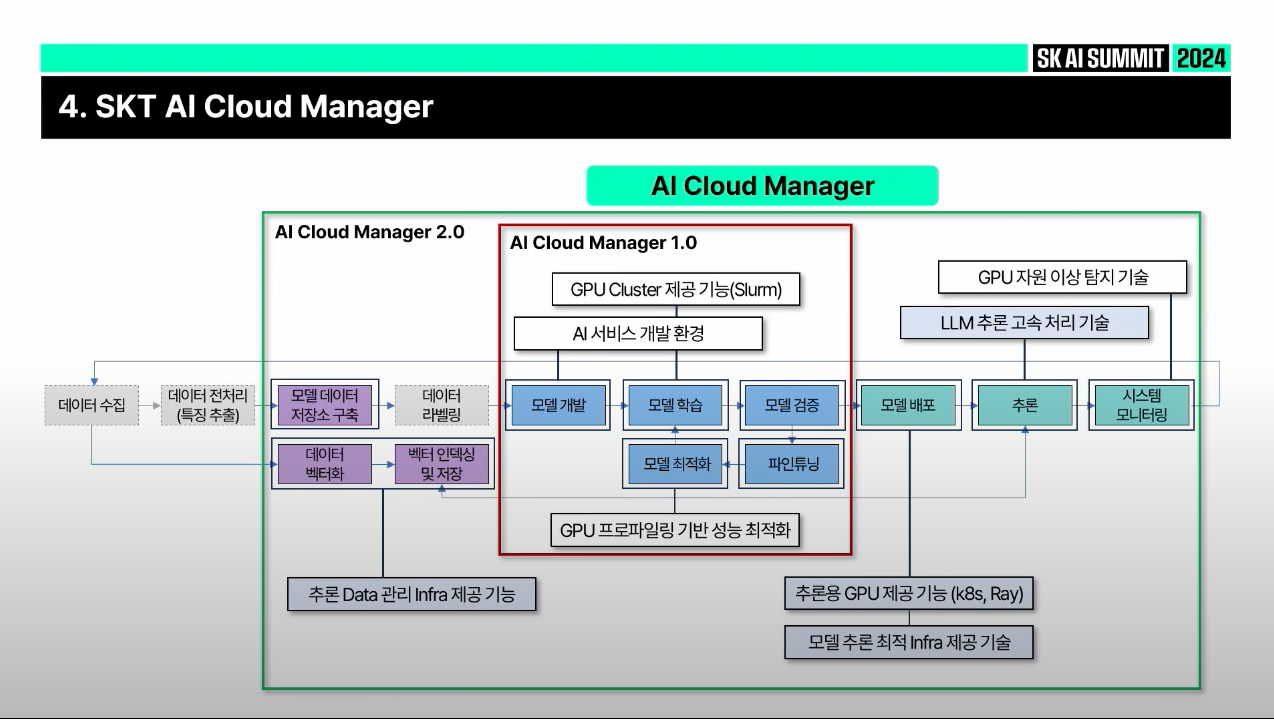Screen dimensions: 1274x719
Task: Click the '데이터 라벨링' box
Action: [x=442, y=405]
